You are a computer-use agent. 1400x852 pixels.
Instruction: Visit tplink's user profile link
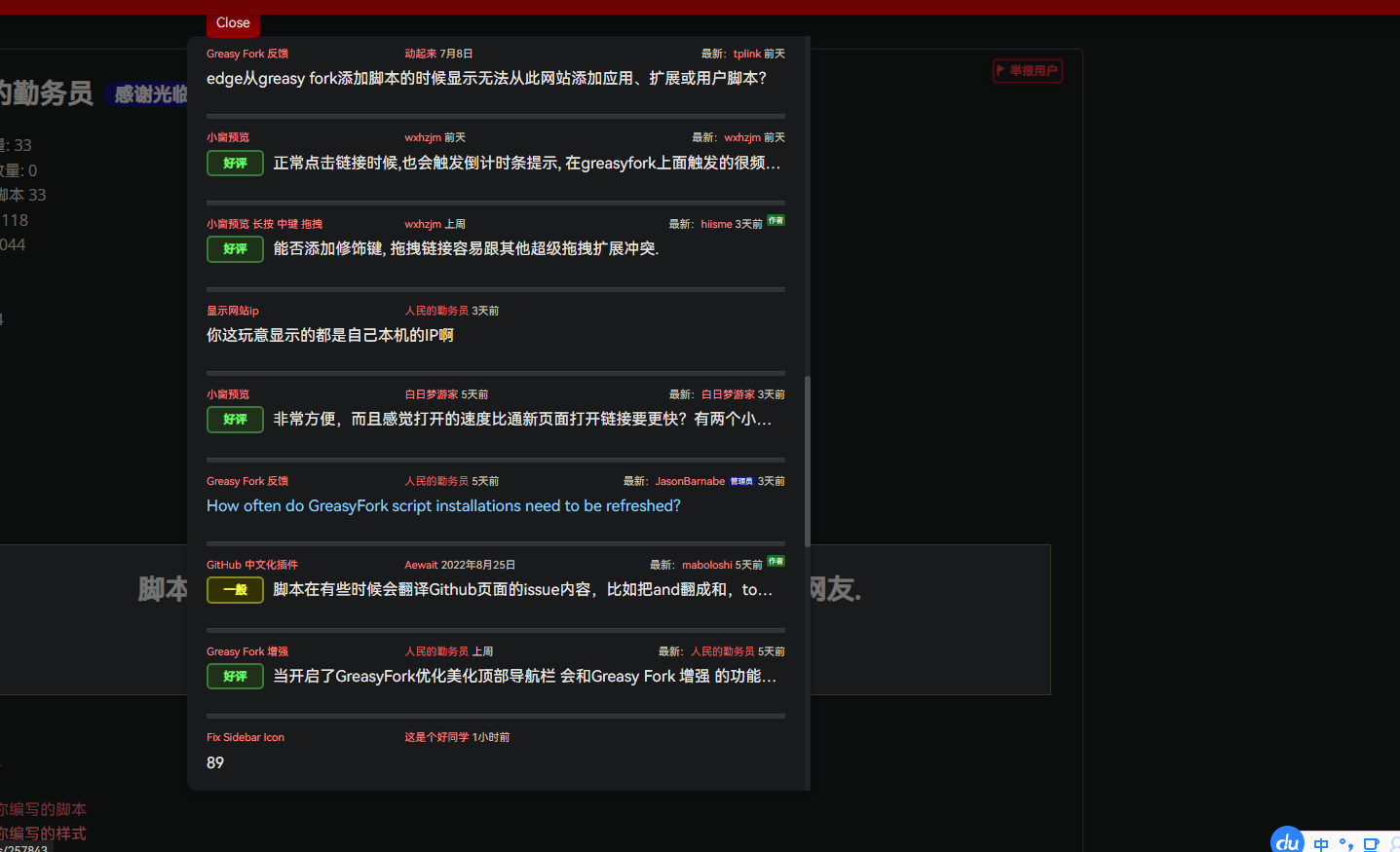tap(745, 54)
